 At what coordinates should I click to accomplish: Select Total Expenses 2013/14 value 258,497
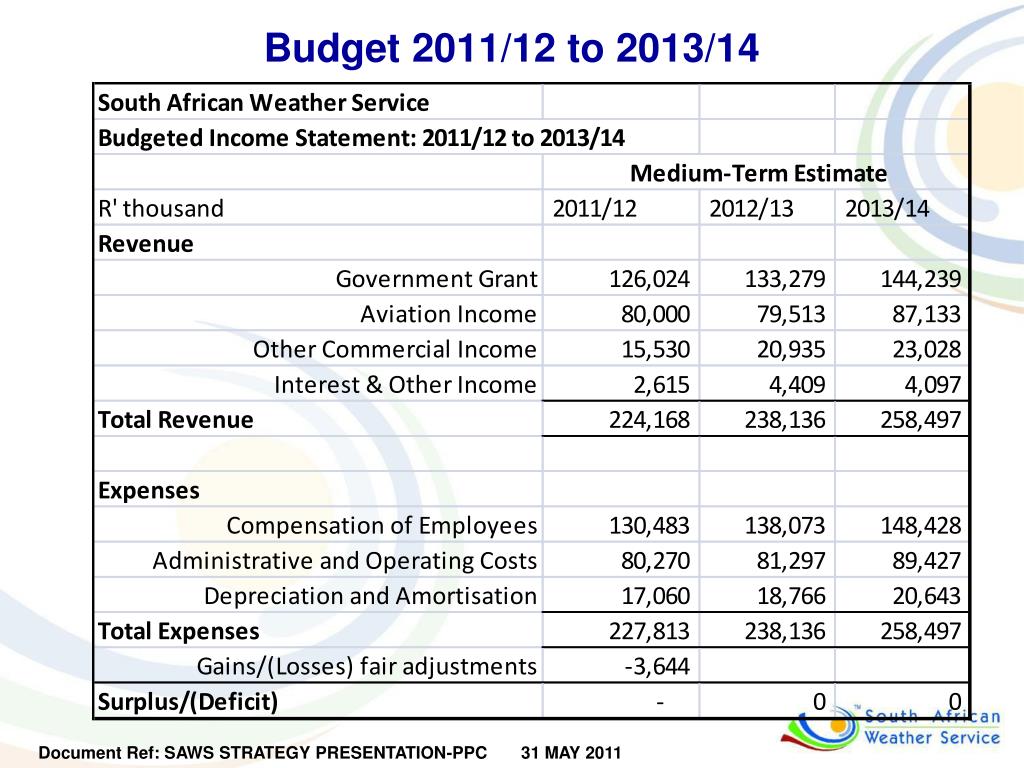[x=921, y=632]
